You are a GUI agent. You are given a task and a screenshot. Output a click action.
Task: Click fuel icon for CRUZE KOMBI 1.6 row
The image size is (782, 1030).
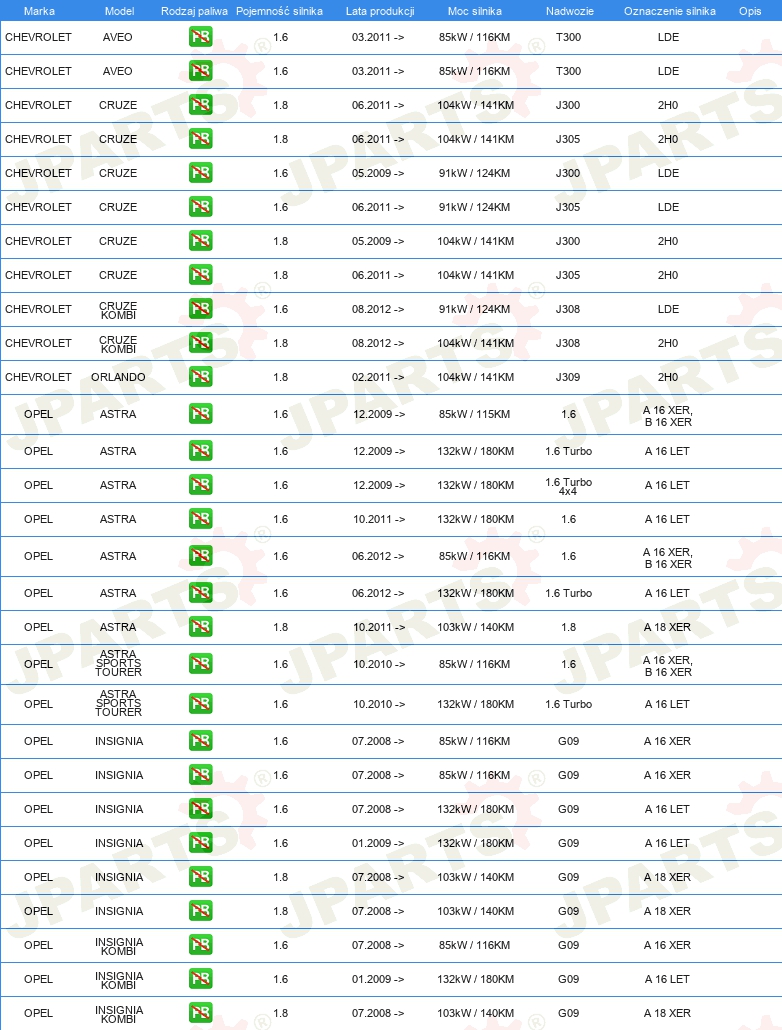(x=200, y=309)
